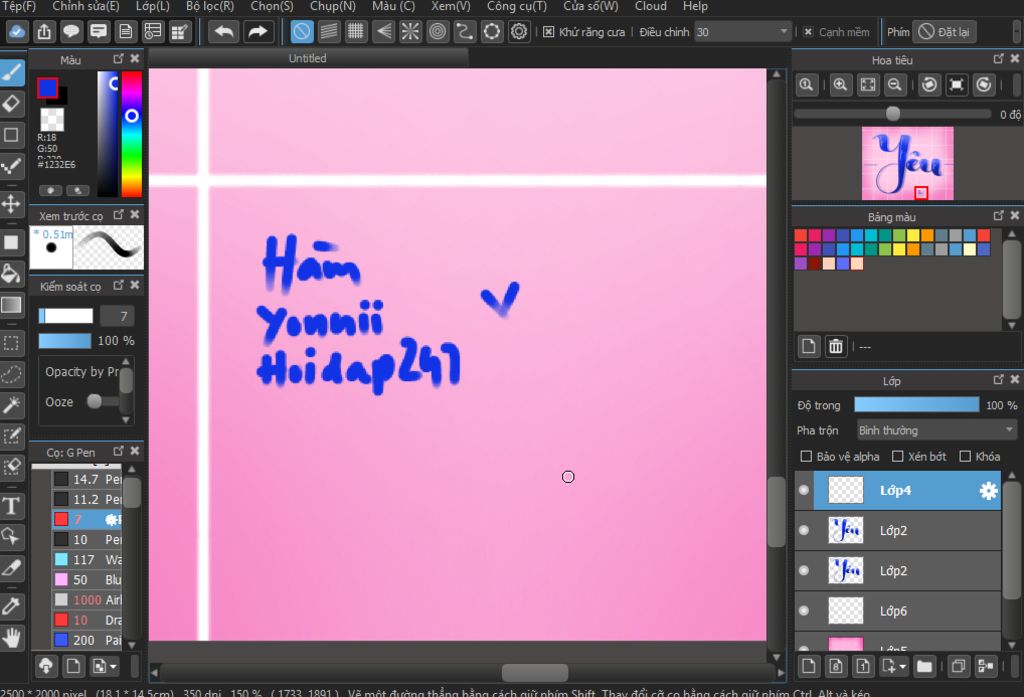Adjust the Độ trong layer opacity slider
This screenshot has height=697, width=1024.
point(916,405)
